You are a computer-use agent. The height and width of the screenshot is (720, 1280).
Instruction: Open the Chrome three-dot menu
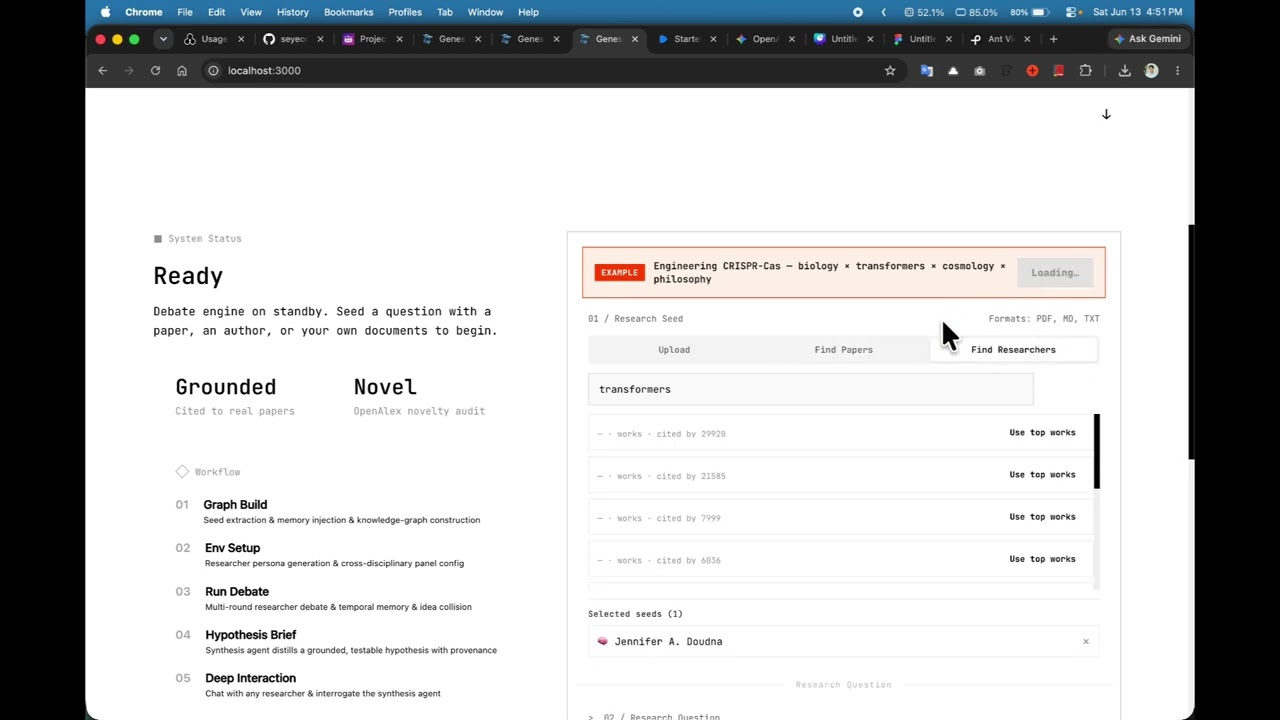coord(1177,71)
